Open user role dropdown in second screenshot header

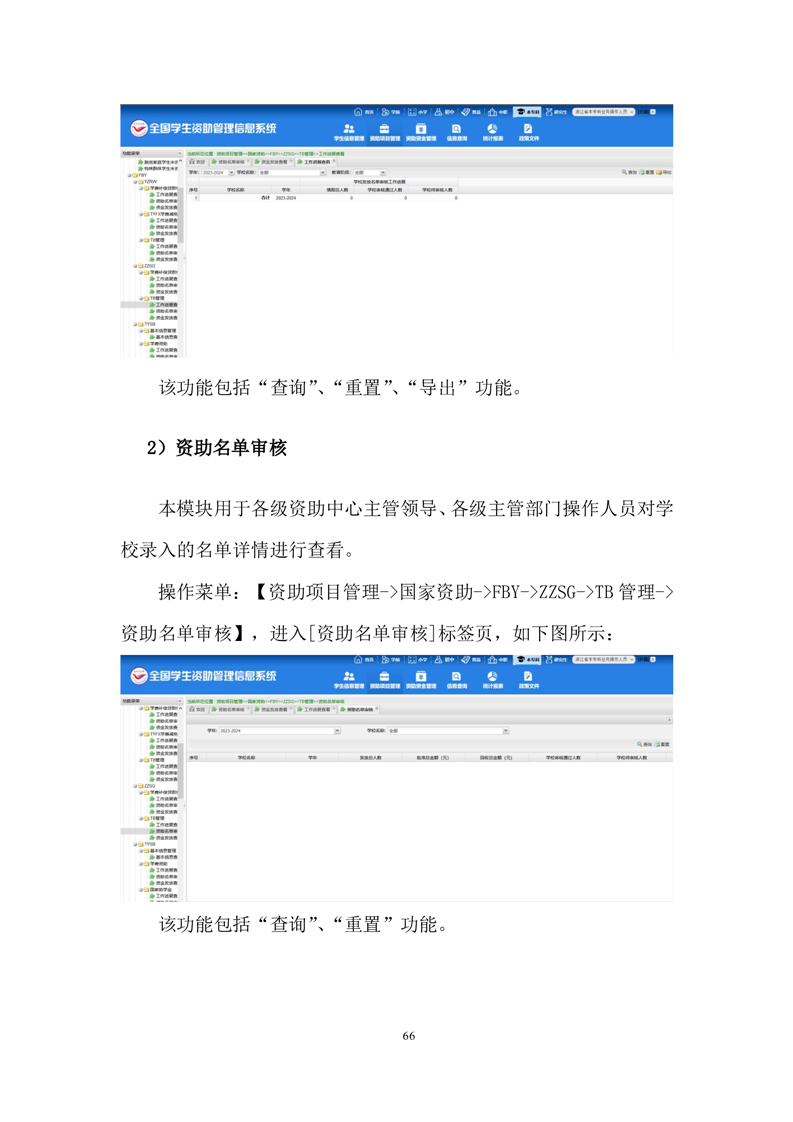coord(603,659)
